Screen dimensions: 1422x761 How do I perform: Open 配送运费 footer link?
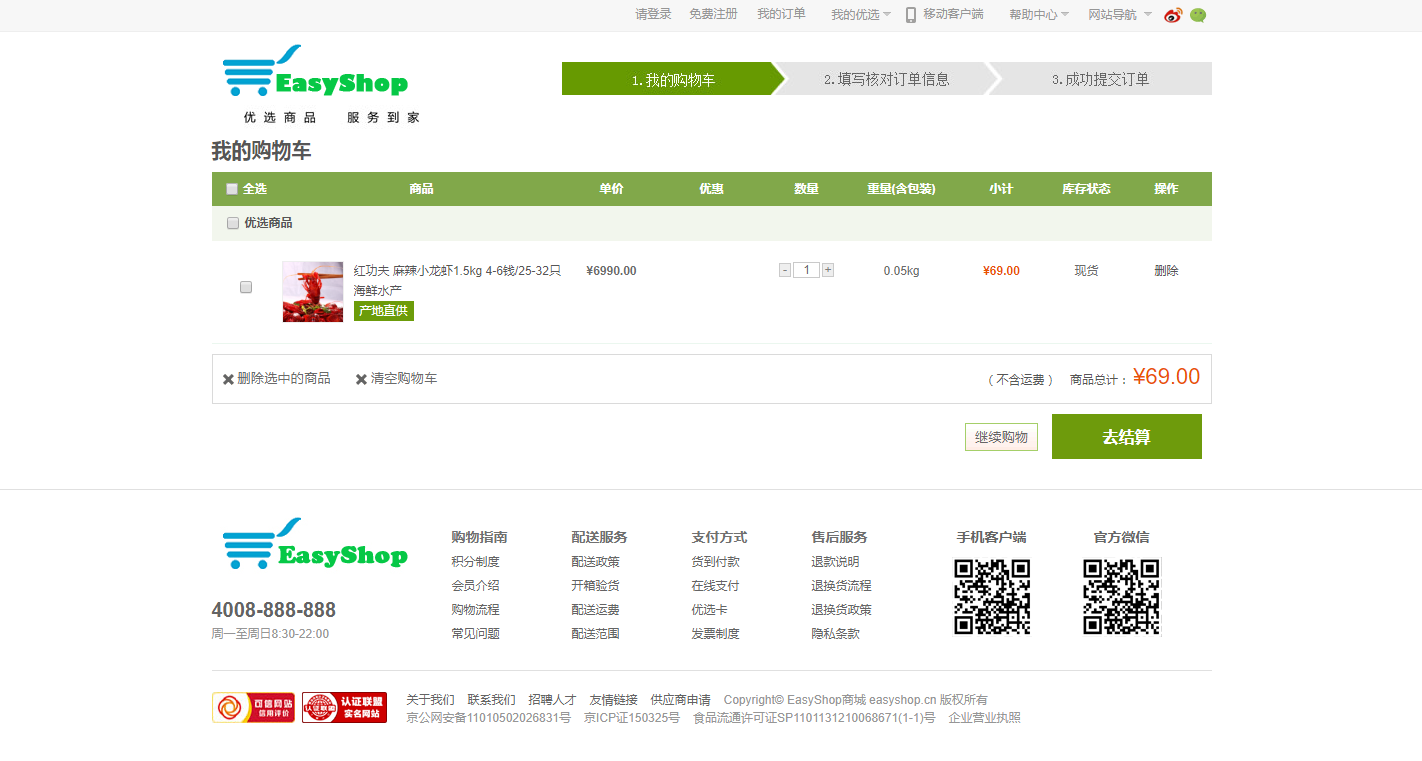click(x=595, y=610)
